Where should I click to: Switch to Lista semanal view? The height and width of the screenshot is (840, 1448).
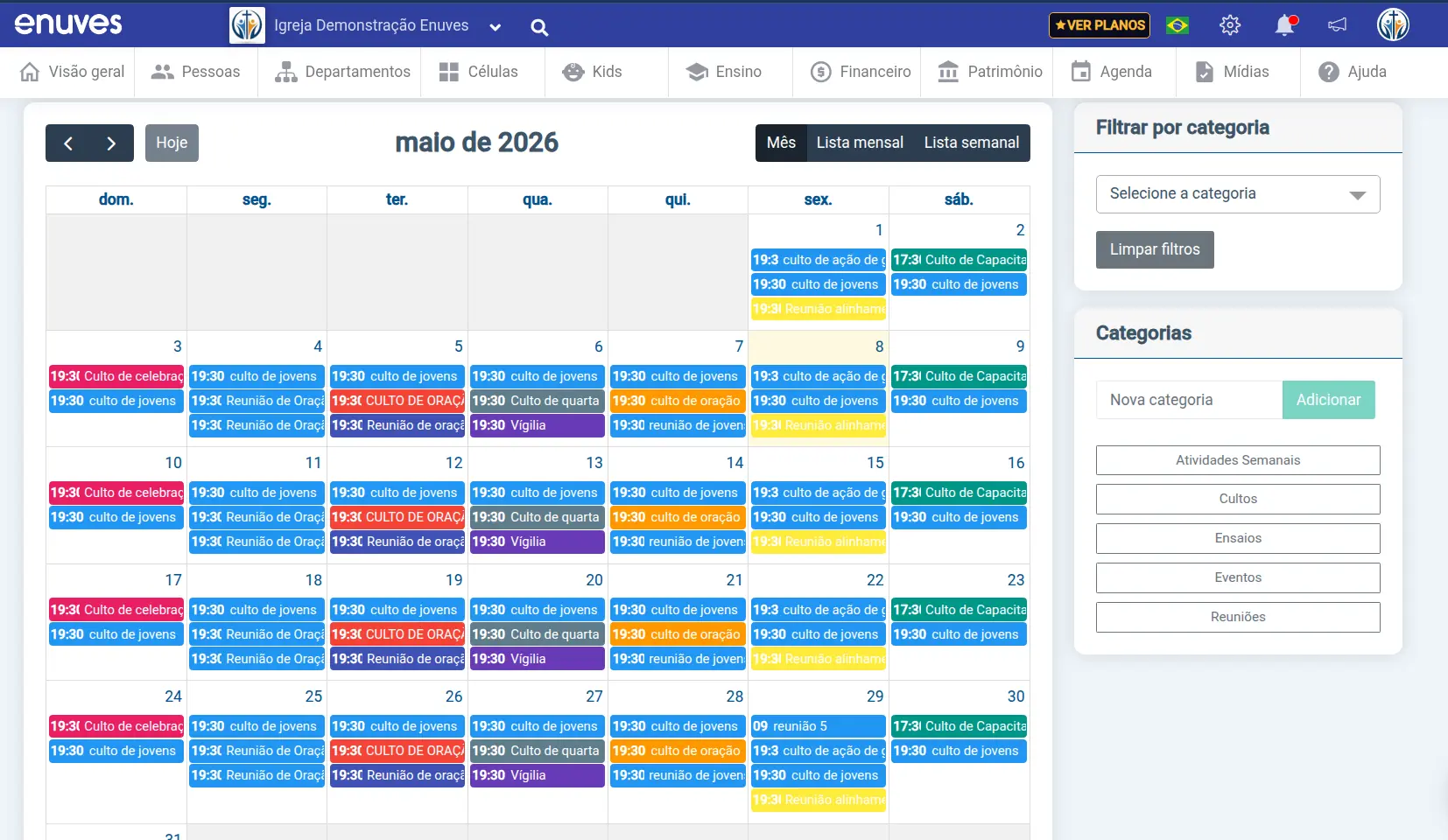[972, 143]
